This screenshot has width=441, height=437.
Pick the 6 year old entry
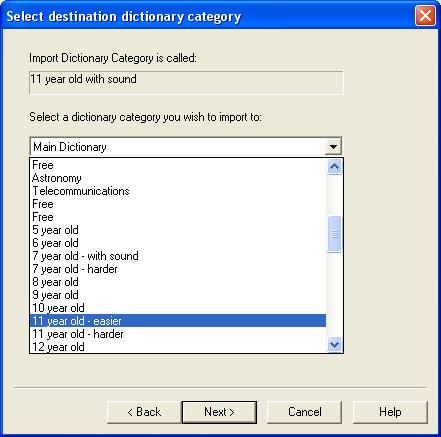(178, 243)
